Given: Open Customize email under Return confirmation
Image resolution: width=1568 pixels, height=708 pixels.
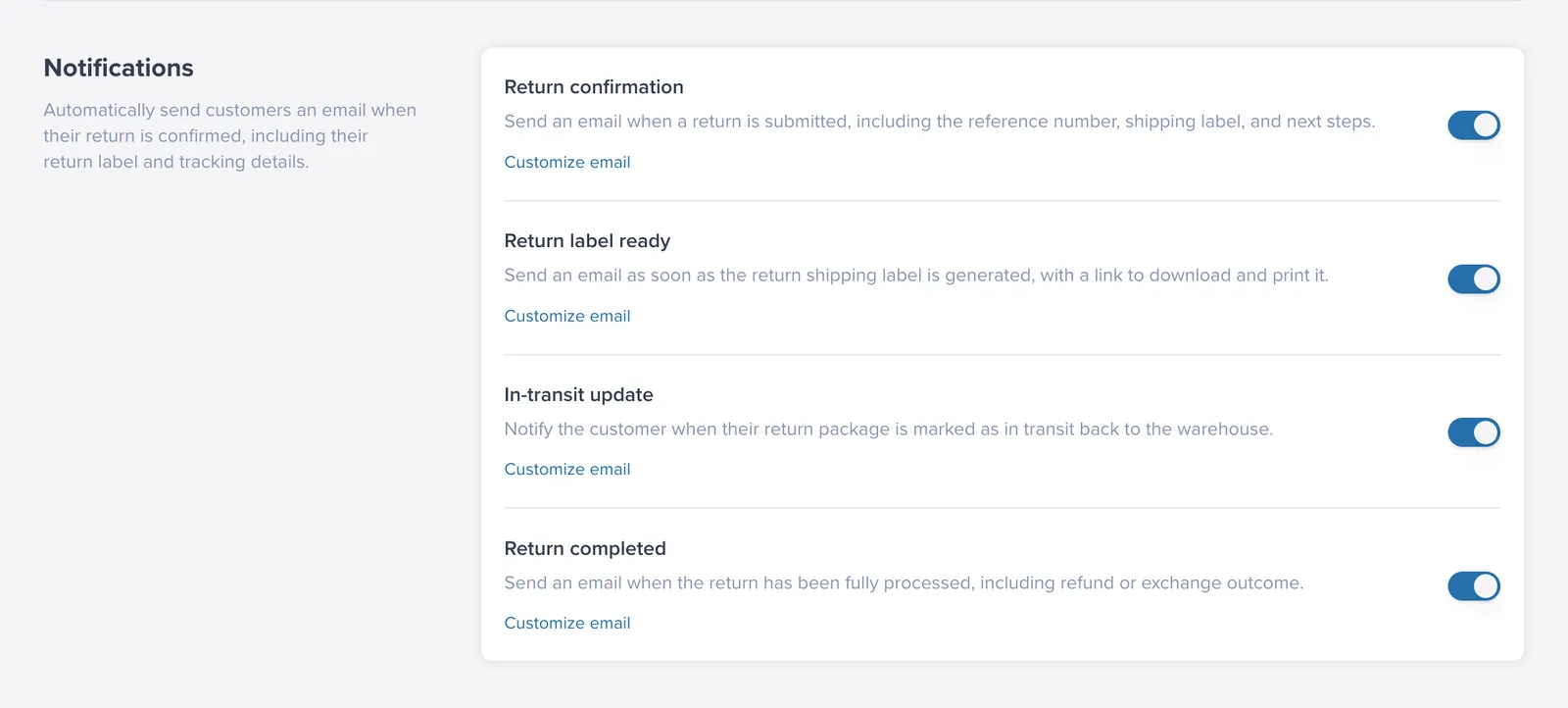Looking at the screenshot, I should click(x=567, y=162).
